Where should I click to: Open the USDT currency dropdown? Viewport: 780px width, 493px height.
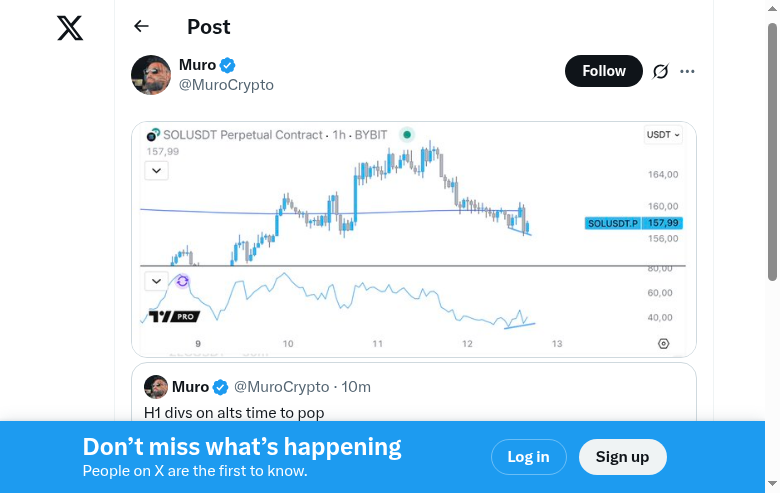coord(663,134)
